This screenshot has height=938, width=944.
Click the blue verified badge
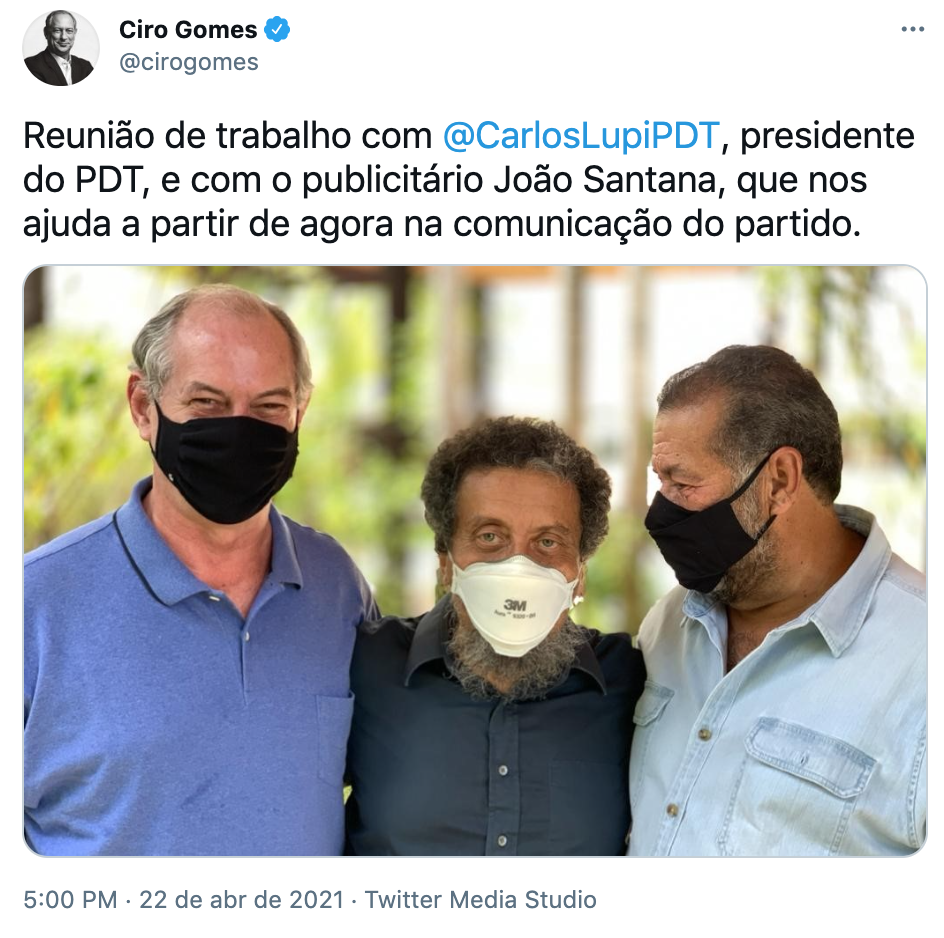click(278, 30)
